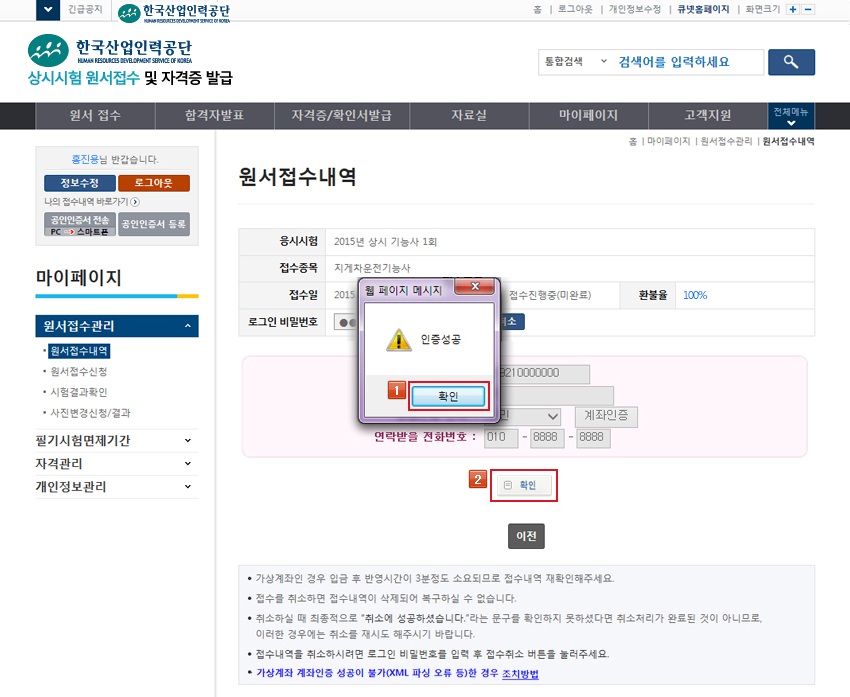This screenshot has width=850, height=697.
Task: Open the 합격자발표 navigation menu
Action: pos(214,116)
